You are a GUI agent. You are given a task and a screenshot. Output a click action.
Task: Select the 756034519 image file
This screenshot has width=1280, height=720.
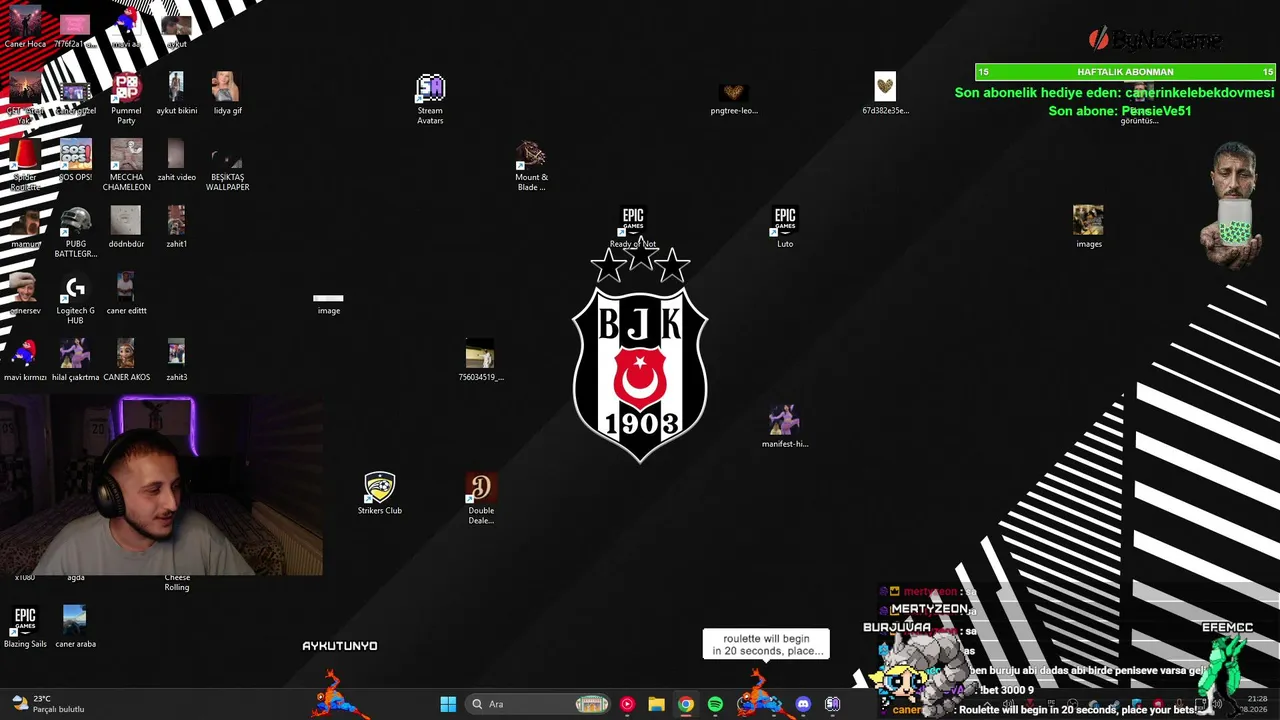point(480,361)
